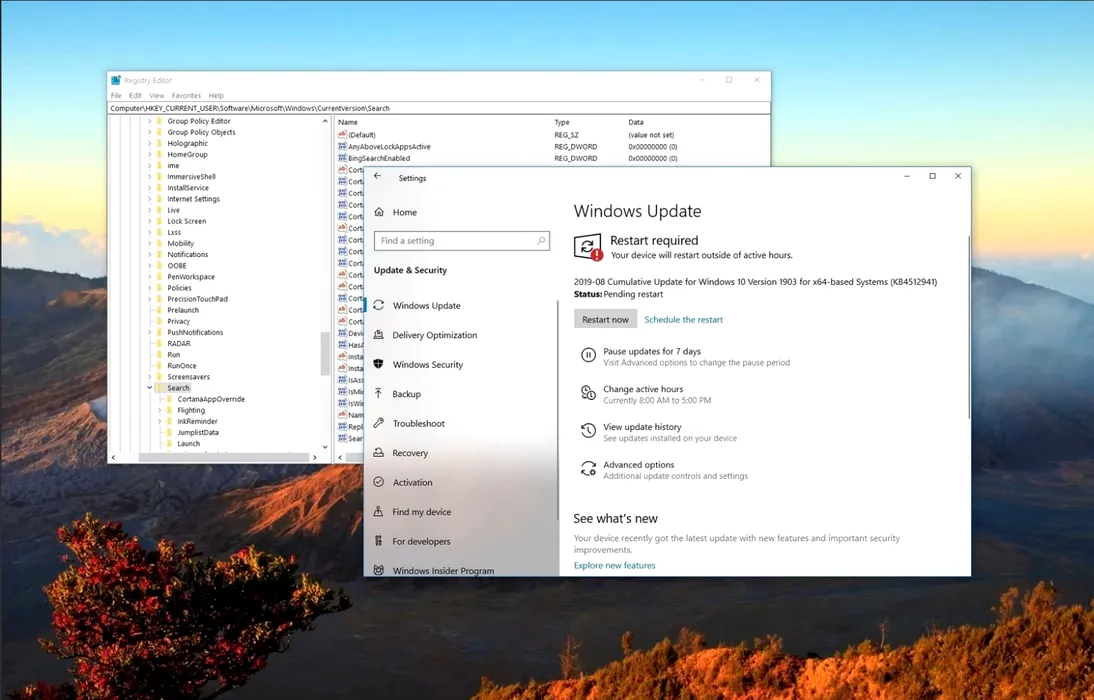Select the BingSearchEnabled value name
1094x700 pixels.
(379, 158)
